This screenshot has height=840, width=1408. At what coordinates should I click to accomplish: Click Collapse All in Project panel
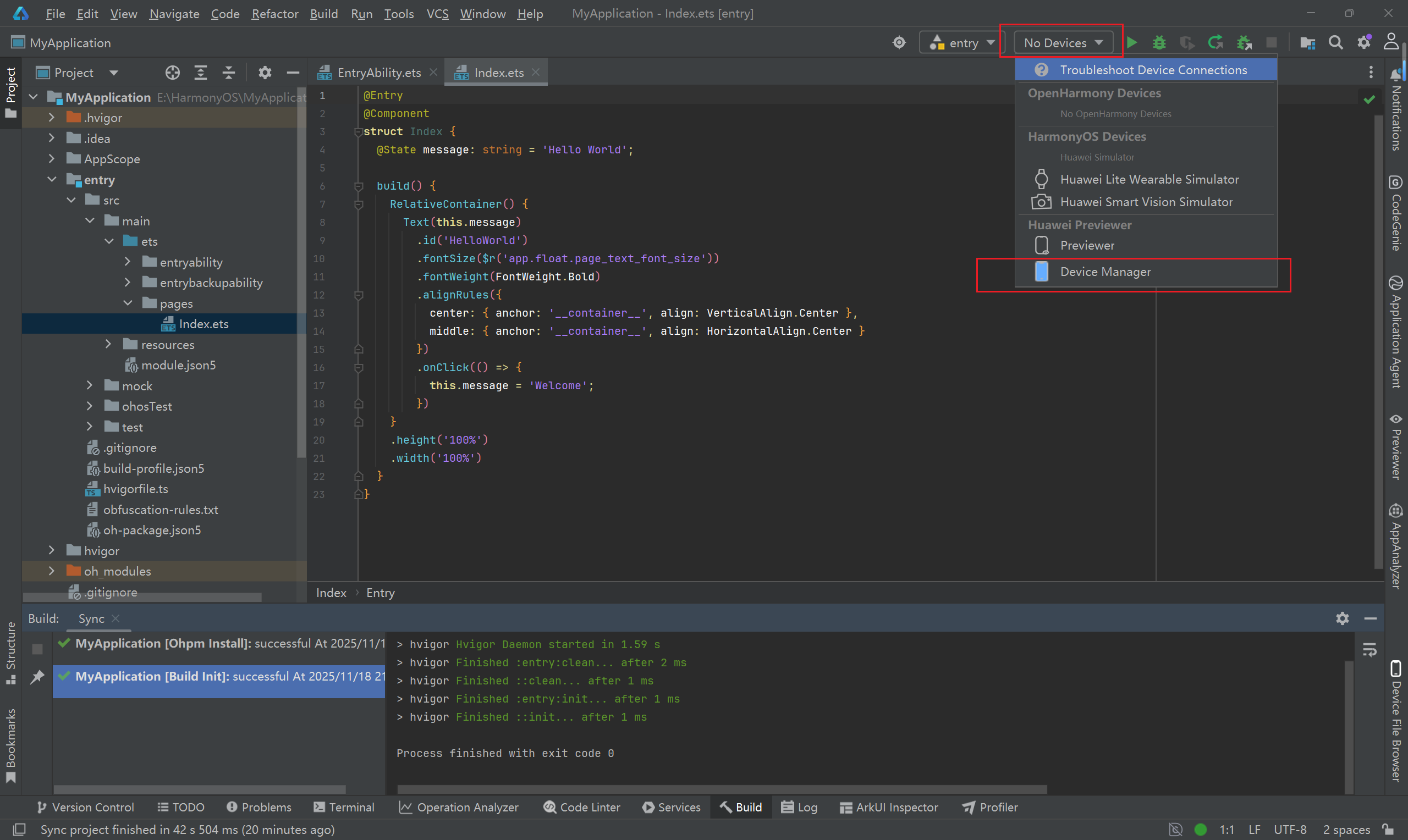[228, 73]
